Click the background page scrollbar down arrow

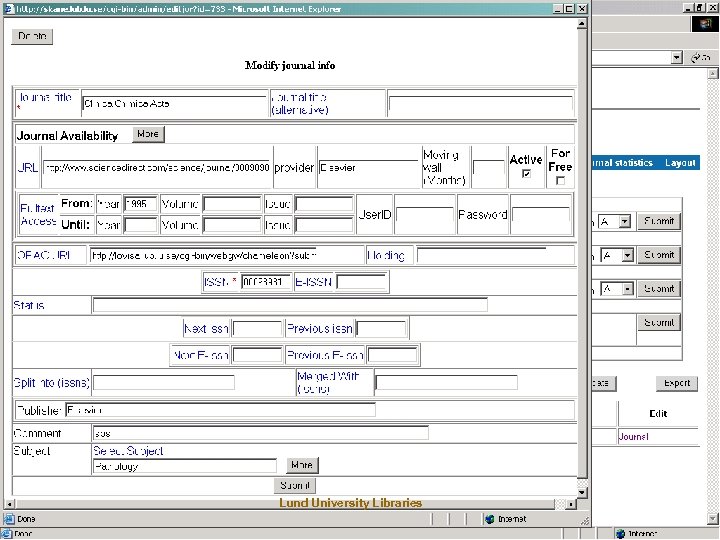pyautogui.click(x=713, y=519)
